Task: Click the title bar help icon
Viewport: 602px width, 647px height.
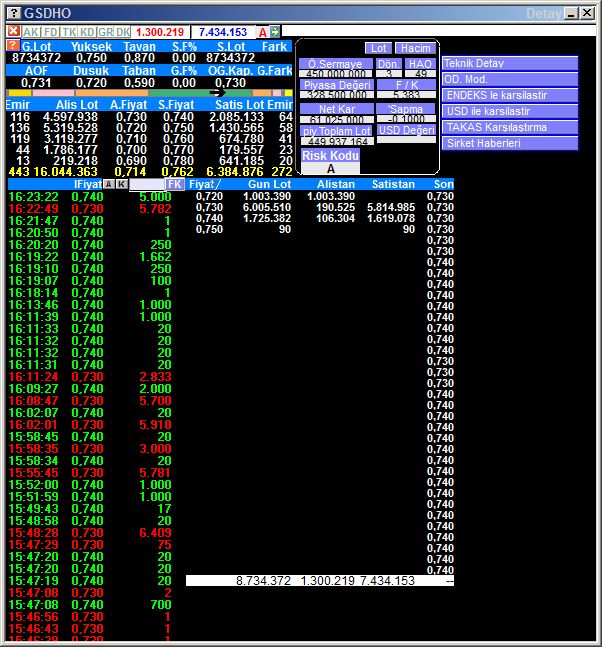Action: pyautogui.click(x=14, y=13)
